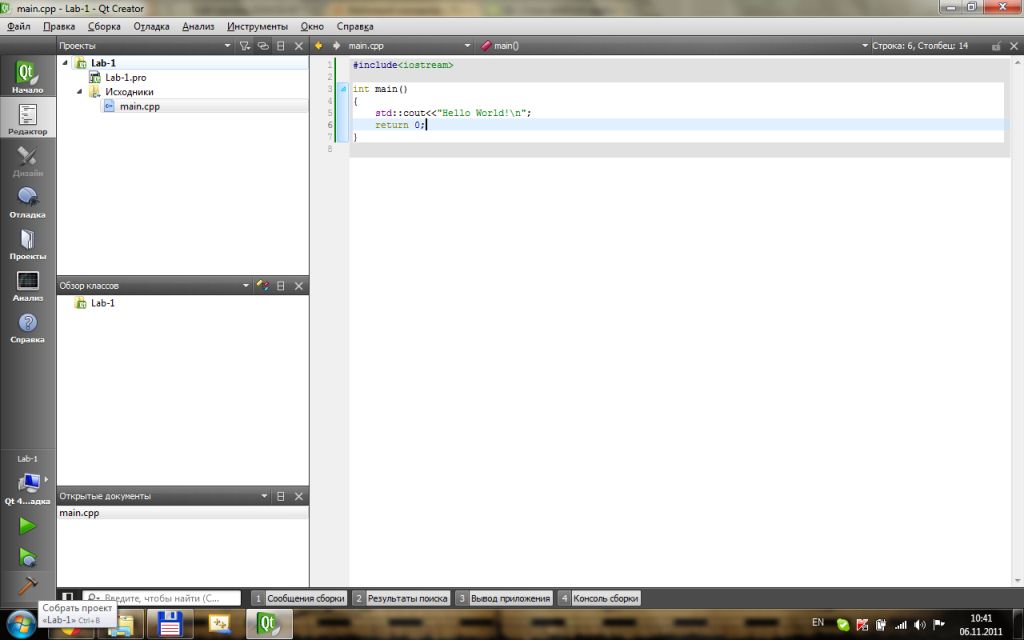Go forward with the right navigation arrow
This screenshot has width=1024, height=640.
pyautogui.click(x=337, y=46)
